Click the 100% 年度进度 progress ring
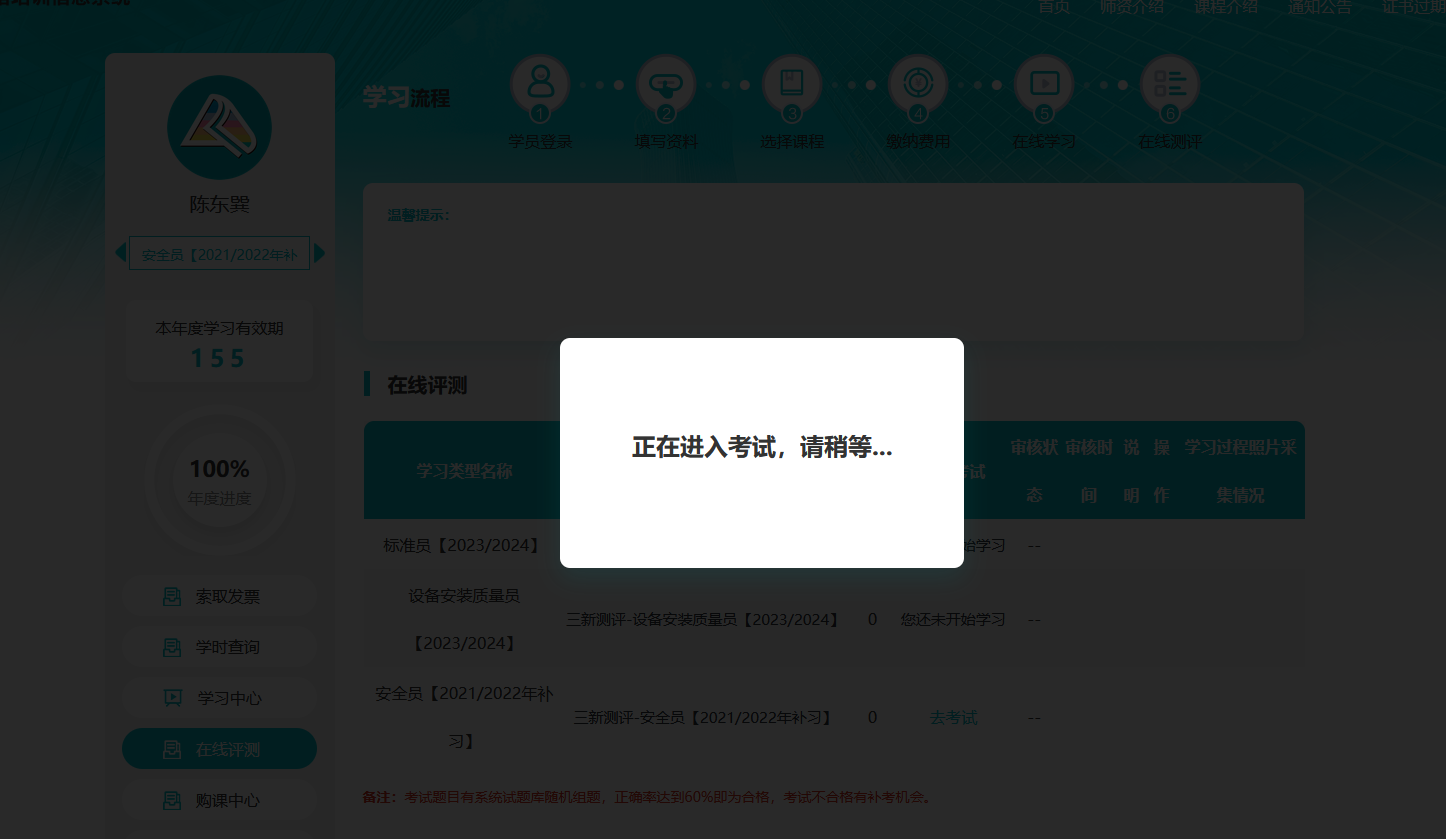 (x=220, y=481)
